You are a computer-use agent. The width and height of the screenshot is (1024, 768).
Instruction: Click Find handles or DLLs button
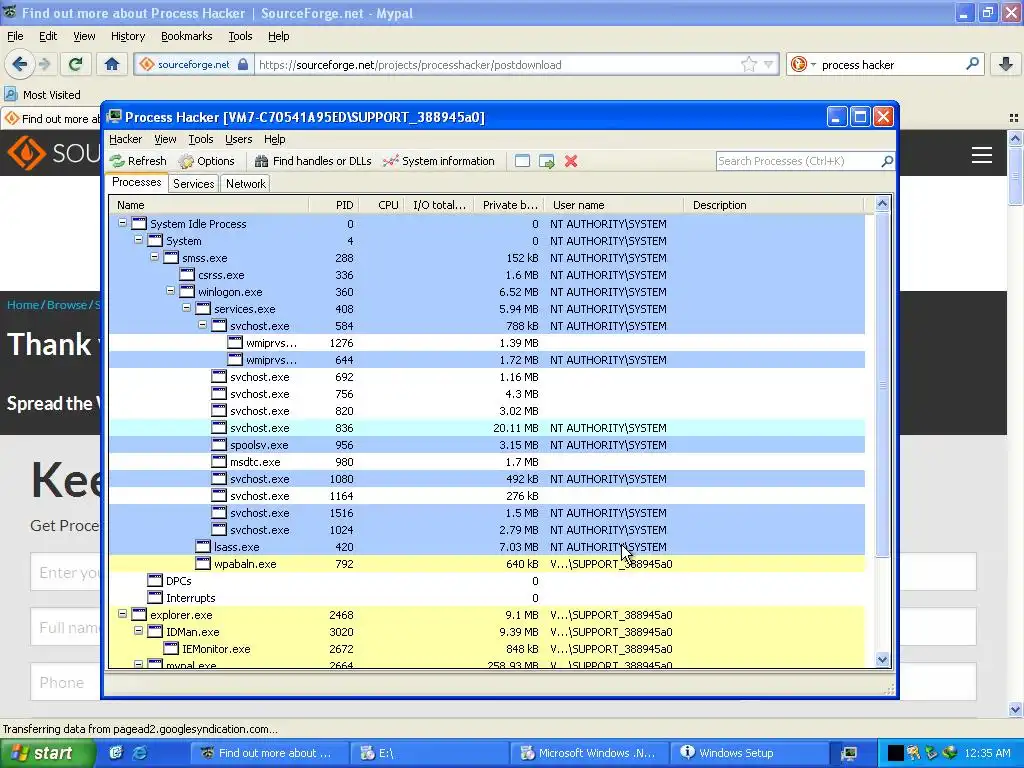tap(313, 161)
